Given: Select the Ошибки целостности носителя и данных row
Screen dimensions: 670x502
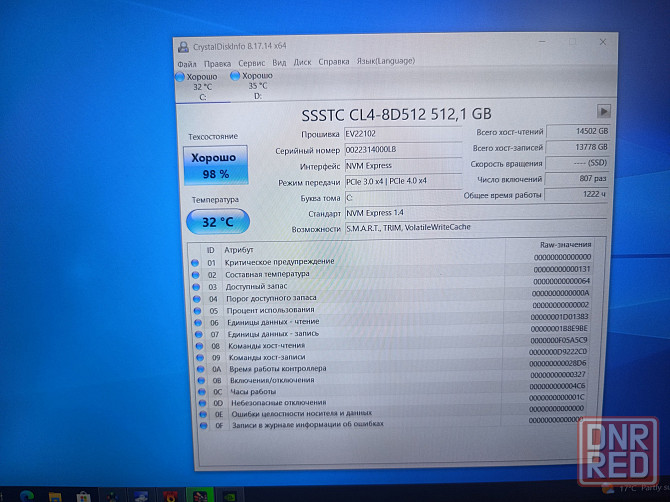Looking at the screenshot, I should pyautogui.click(x=392, y=411).
